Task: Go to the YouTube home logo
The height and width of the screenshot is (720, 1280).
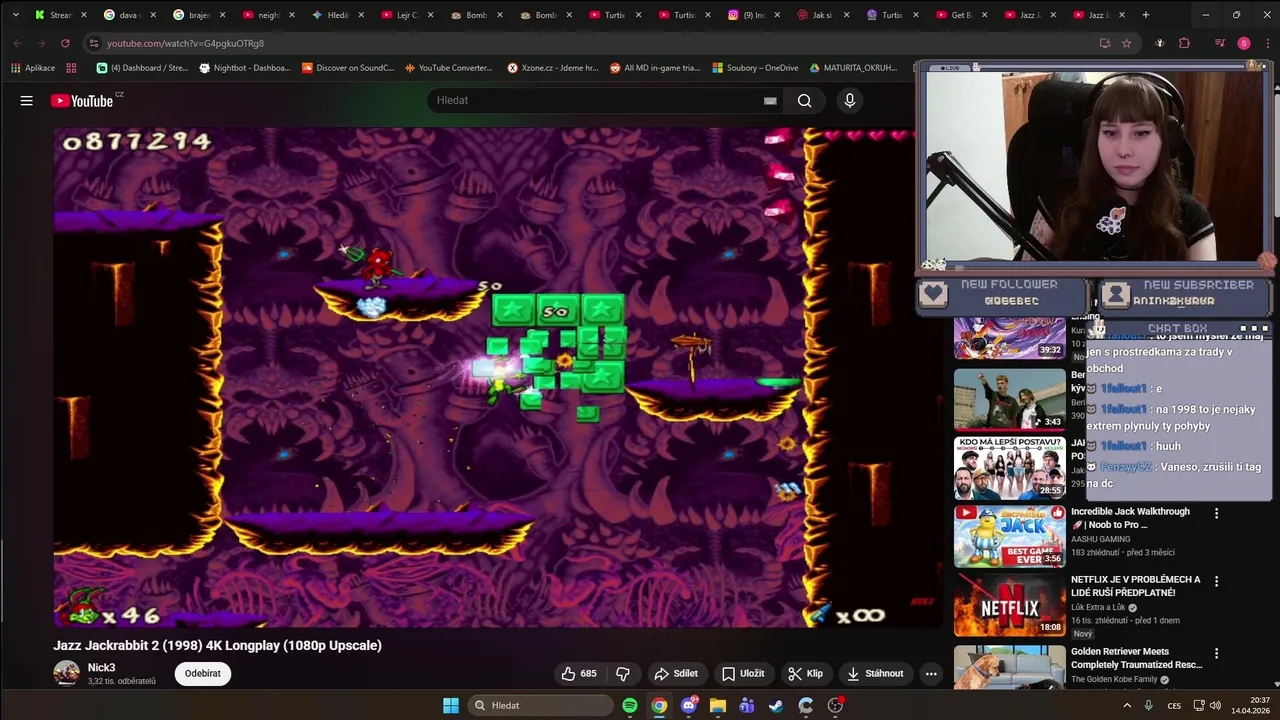Action: tap(82, 100)
